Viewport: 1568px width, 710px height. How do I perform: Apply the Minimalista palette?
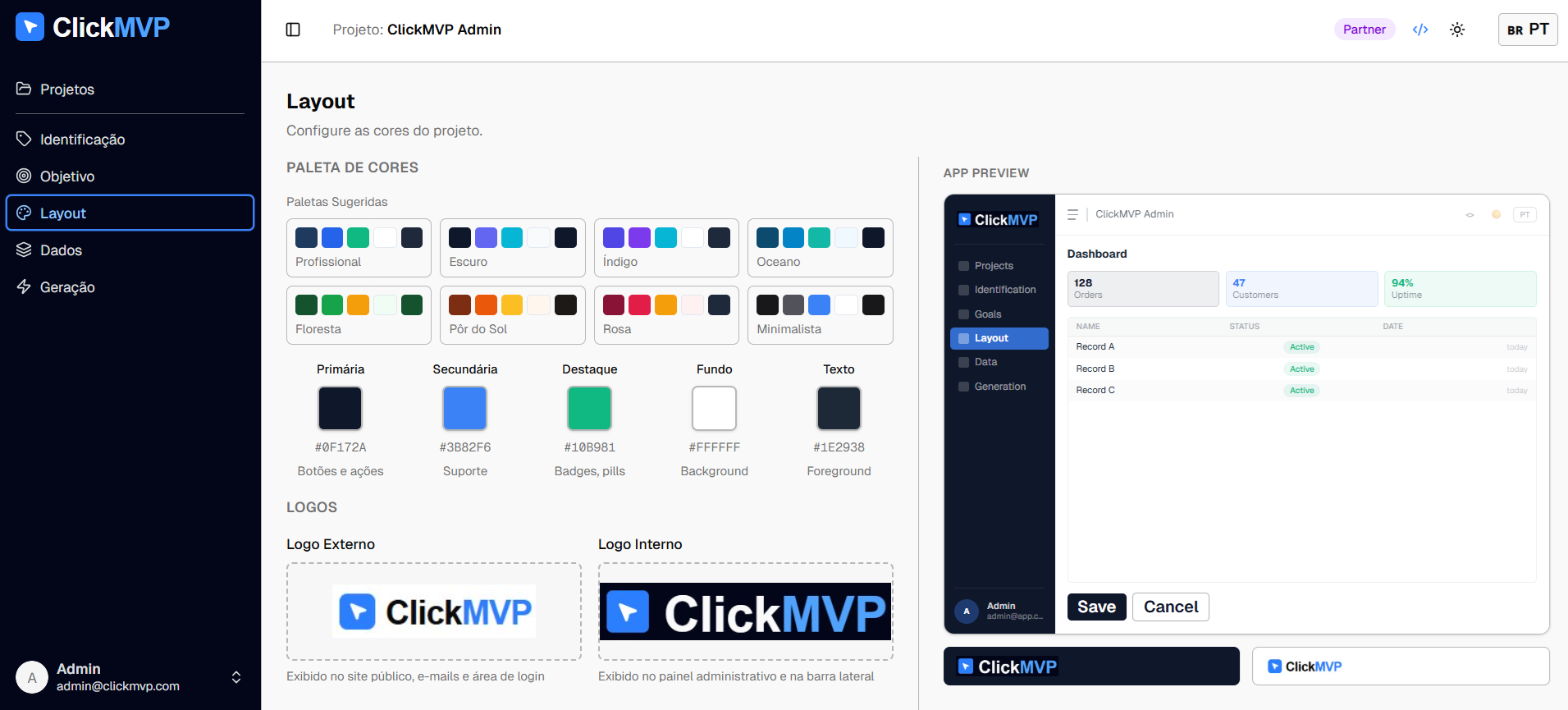[x=821, y=315]
